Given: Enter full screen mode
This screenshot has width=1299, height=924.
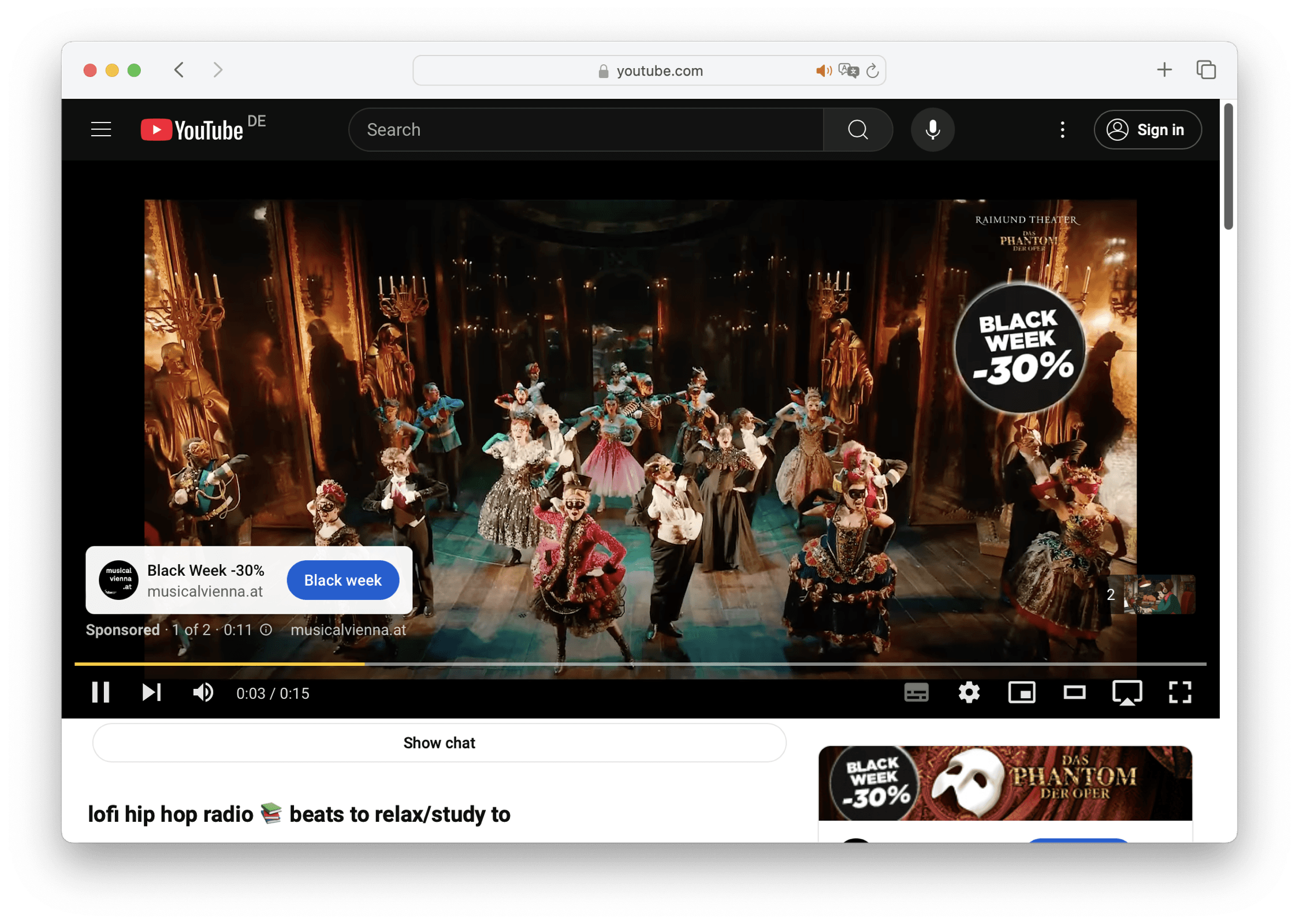Looking at the screenshot, I should (x=1179, y=692).
